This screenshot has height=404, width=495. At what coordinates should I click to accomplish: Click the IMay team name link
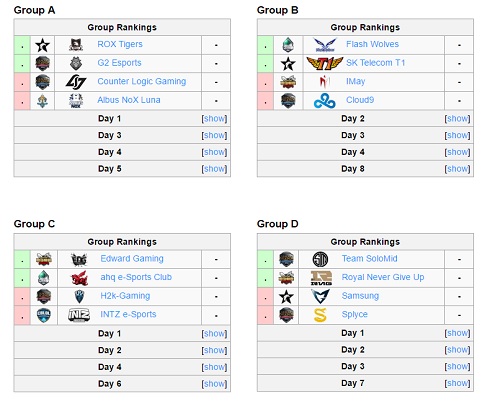pos(356,82)
